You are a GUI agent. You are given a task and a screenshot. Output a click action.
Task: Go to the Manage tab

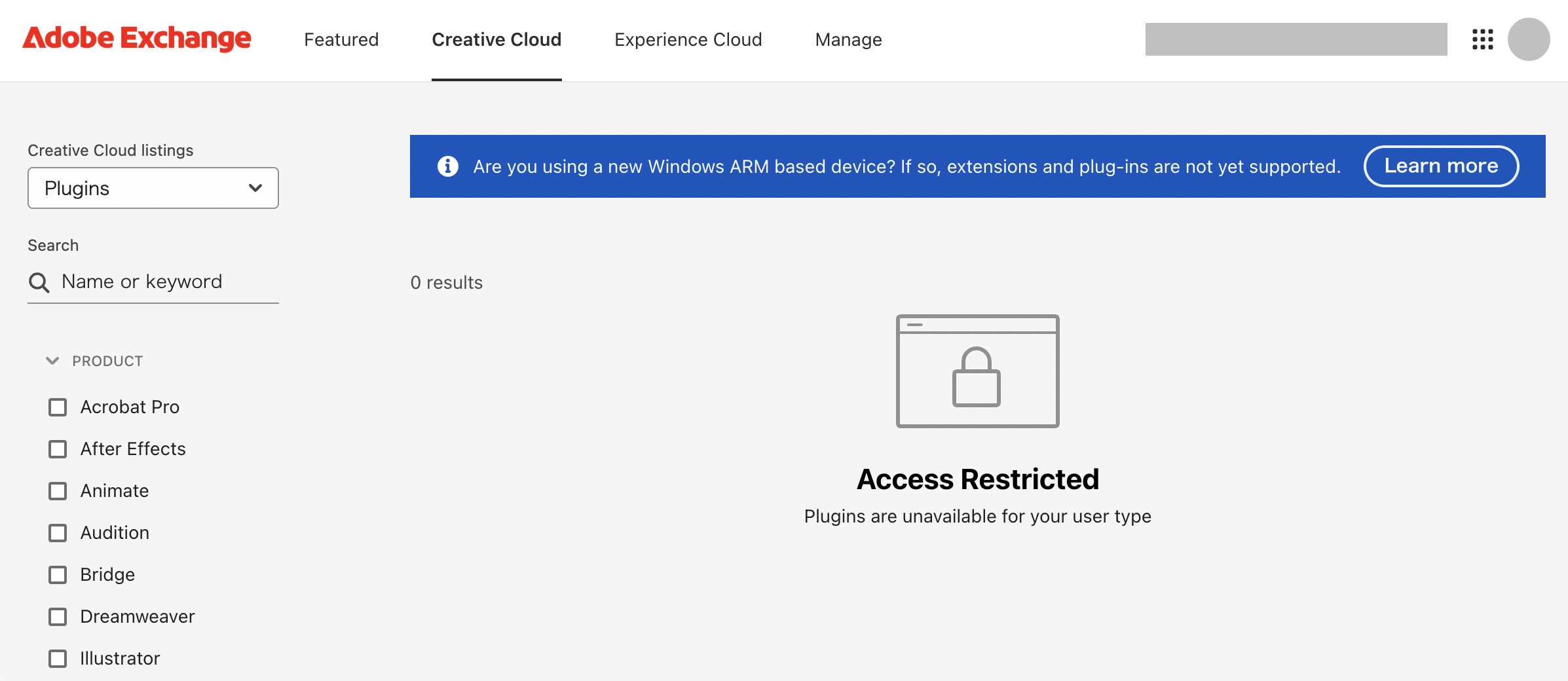848,39
